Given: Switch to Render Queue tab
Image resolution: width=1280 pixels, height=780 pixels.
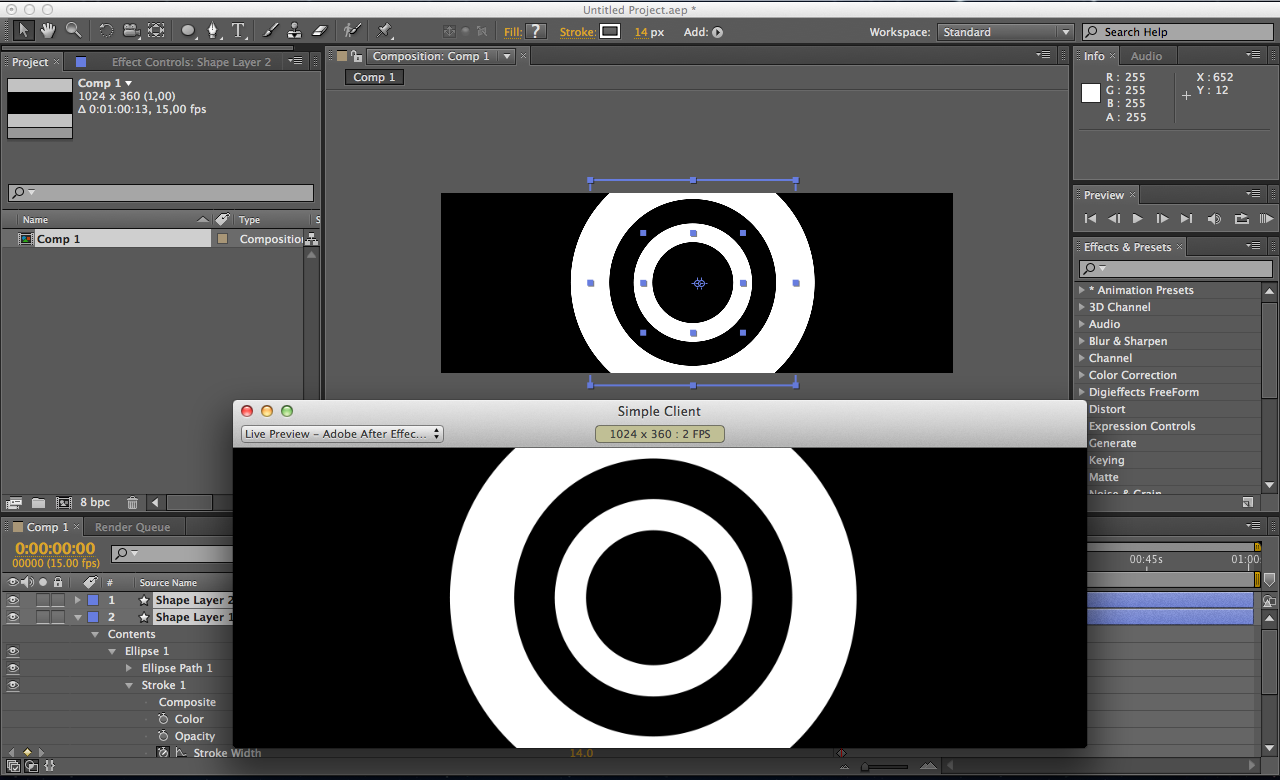Looking at the screenshot, I should (132, 527).
